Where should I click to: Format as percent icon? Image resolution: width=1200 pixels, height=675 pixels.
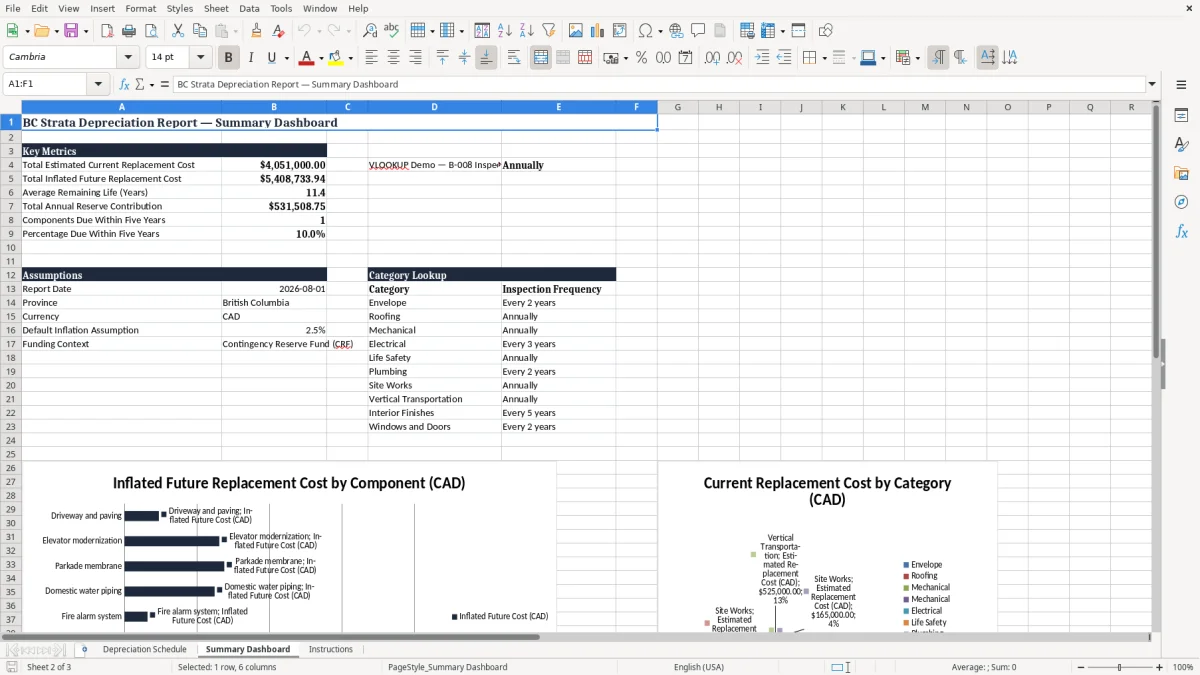coord(641,58)
